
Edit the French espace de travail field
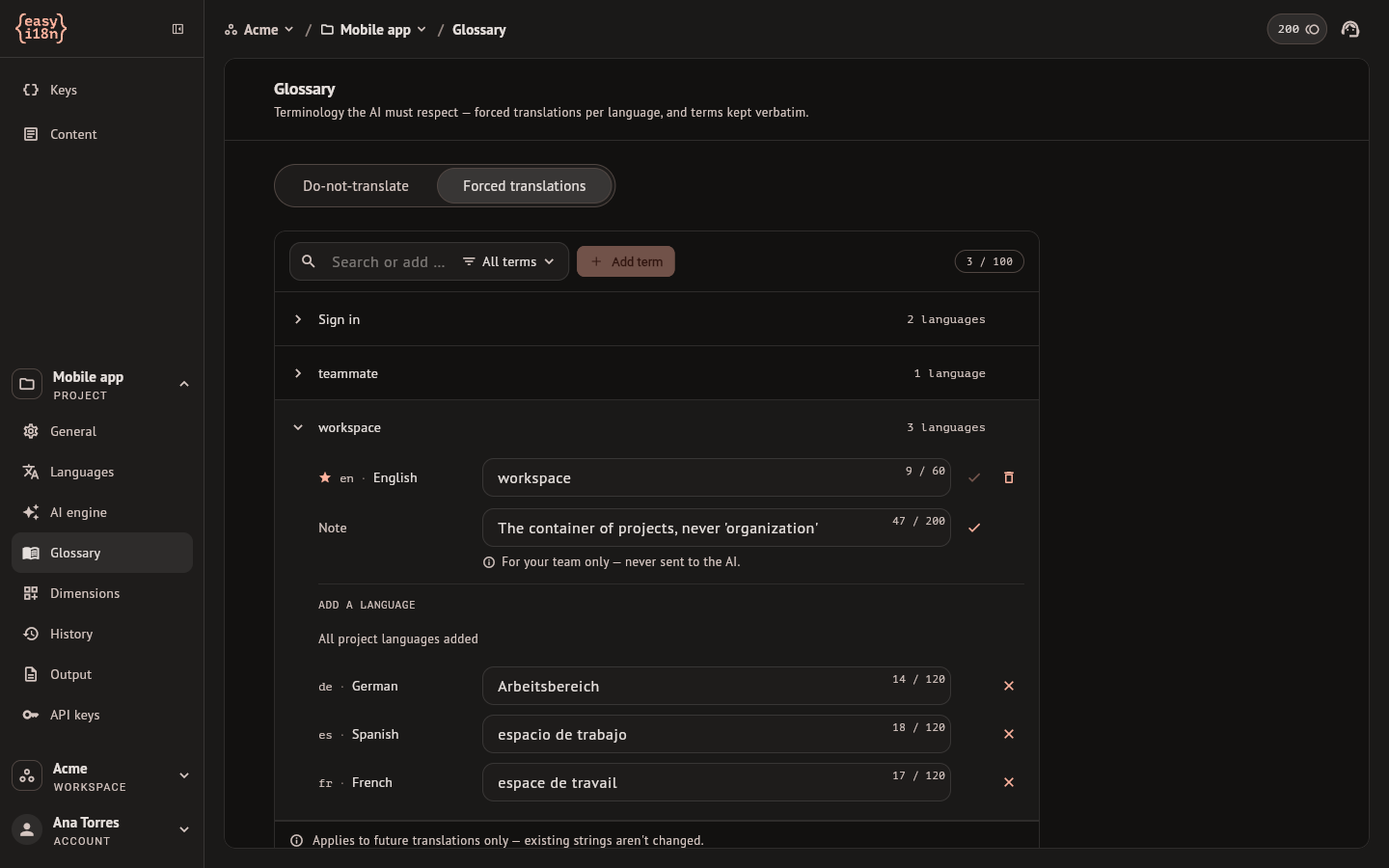click(x=717, y=782)
